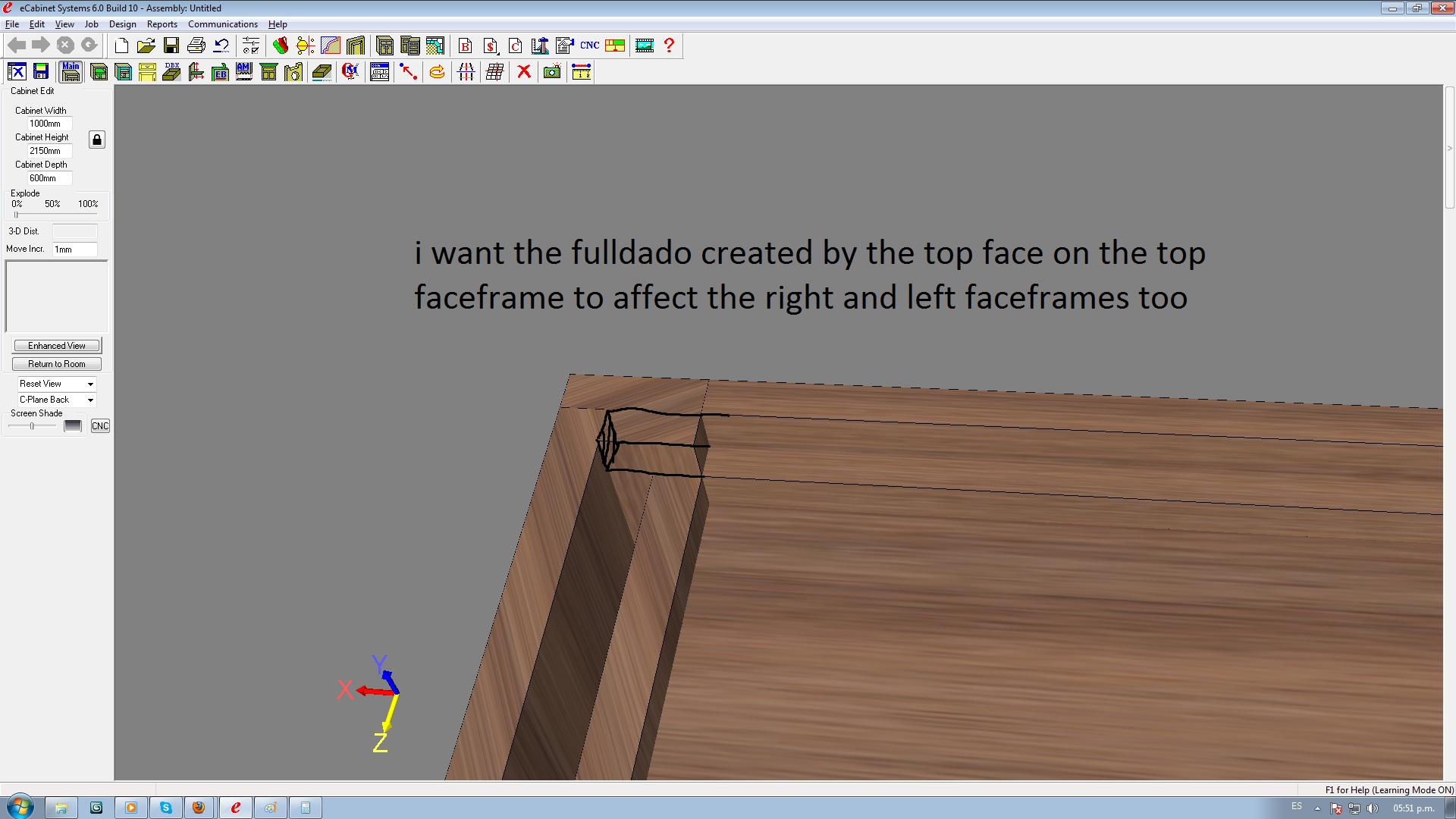
Task: Click the red question mark help icon
Action: click(x=669, y=45)
